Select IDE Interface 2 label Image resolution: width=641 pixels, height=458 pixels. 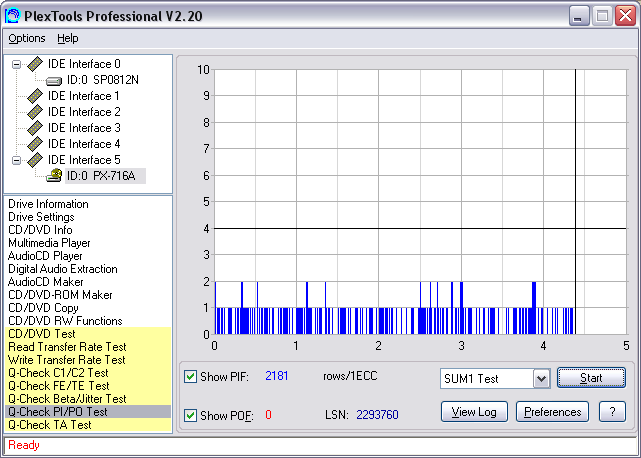[84, 112]
